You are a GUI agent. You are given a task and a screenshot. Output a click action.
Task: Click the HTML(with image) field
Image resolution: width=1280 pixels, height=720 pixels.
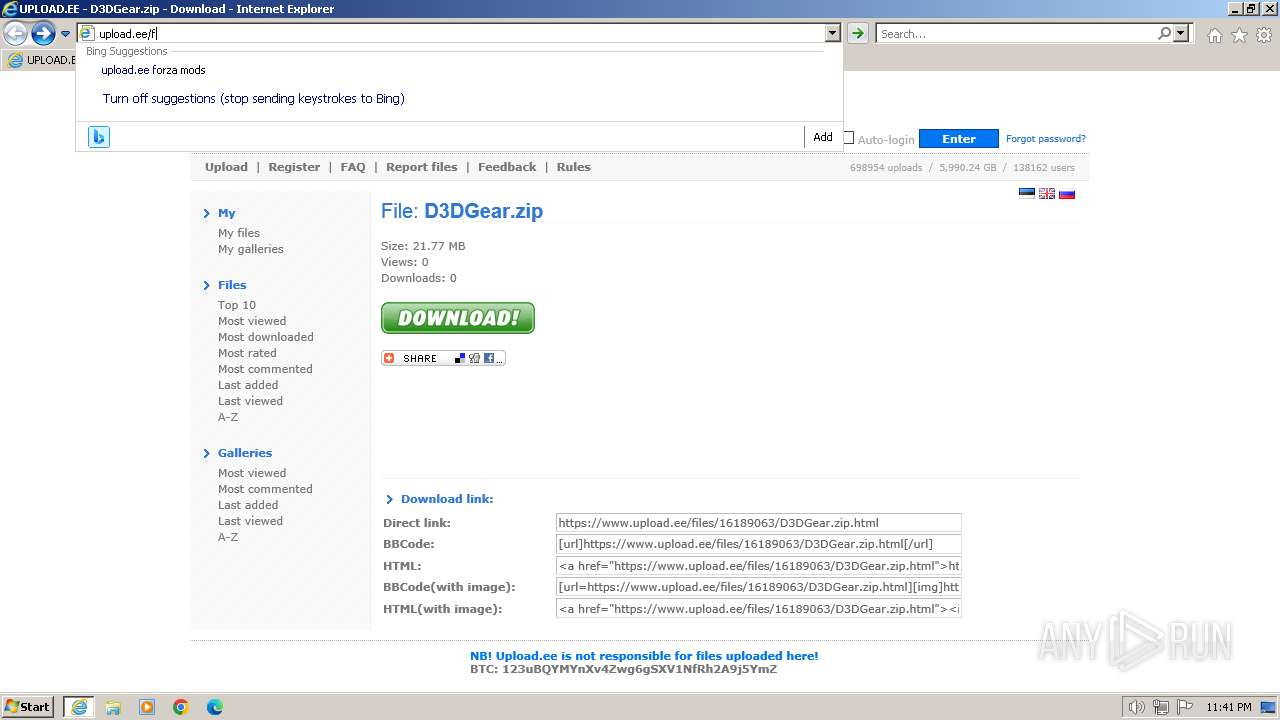pos(758,608)
